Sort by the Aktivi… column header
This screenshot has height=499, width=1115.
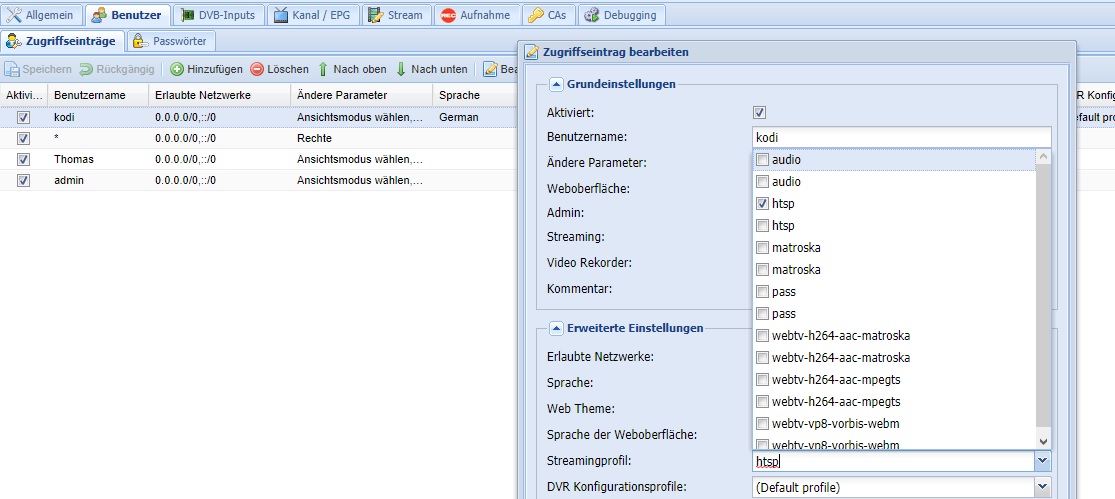click(x=23, y=95)
